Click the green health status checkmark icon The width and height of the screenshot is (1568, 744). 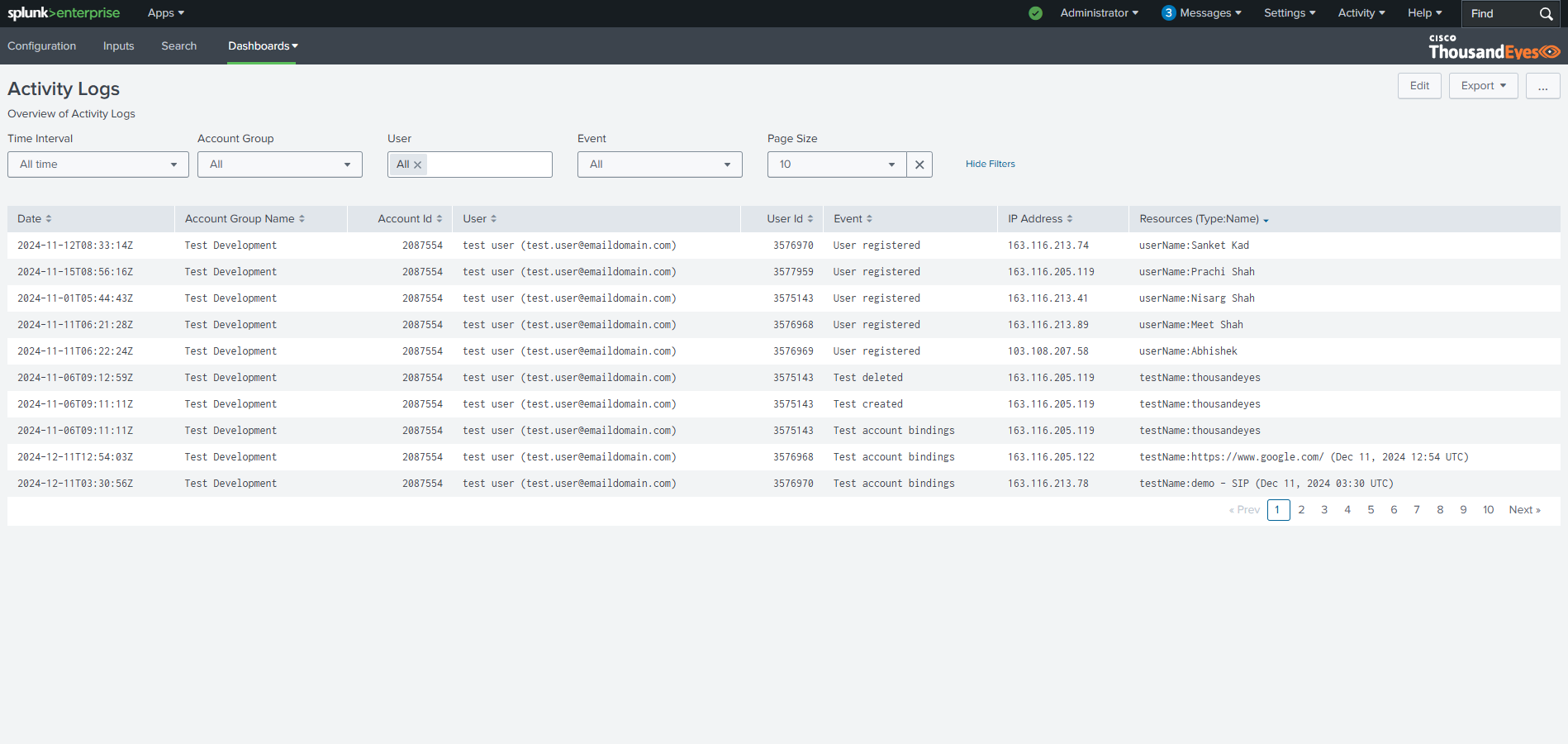coord(1035,13)
